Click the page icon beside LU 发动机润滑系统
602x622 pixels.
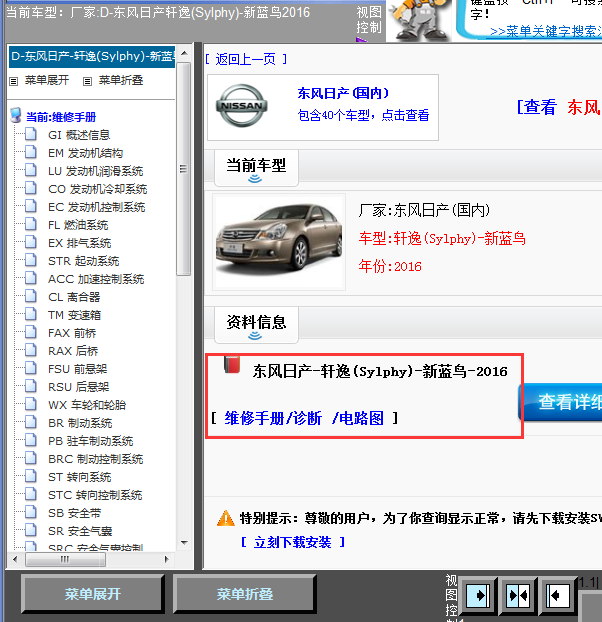pos(31,170)
